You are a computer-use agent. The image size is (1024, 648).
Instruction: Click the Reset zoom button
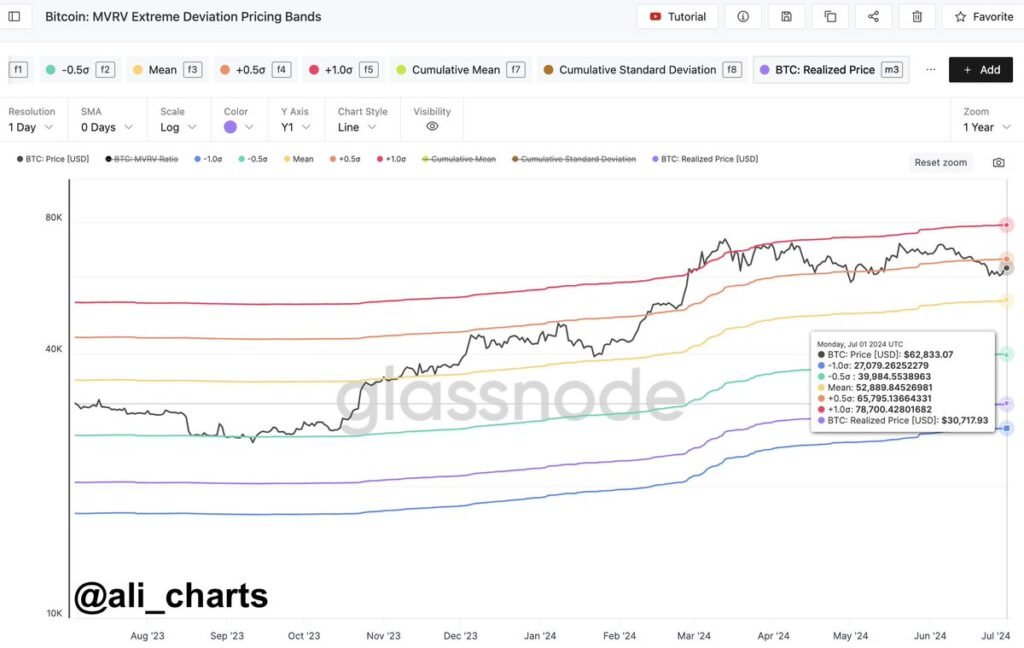pyautogui.click(x=940, y=161)
